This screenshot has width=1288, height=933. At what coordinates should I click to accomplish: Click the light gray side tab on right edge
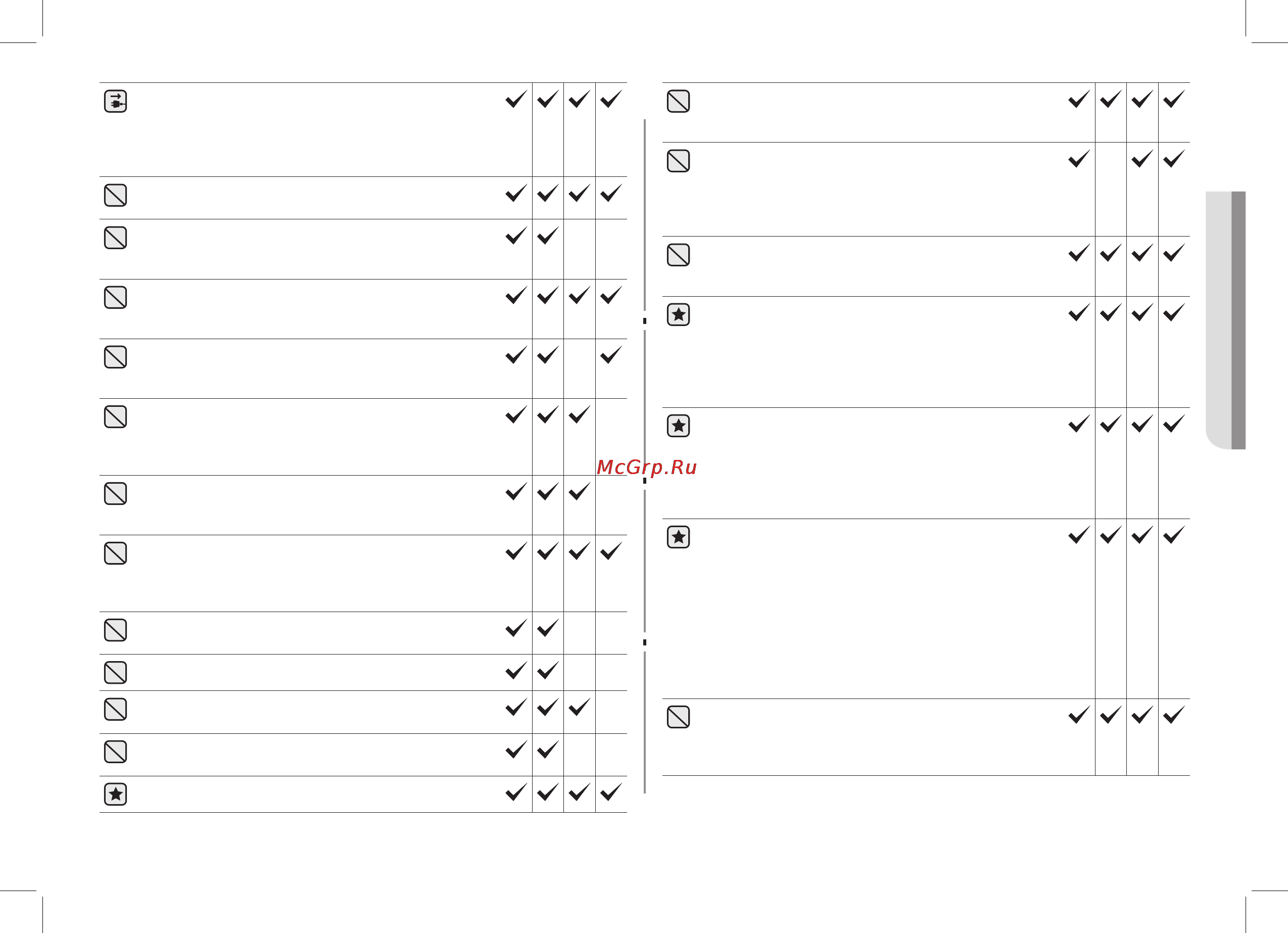[x=1218, y=320]
